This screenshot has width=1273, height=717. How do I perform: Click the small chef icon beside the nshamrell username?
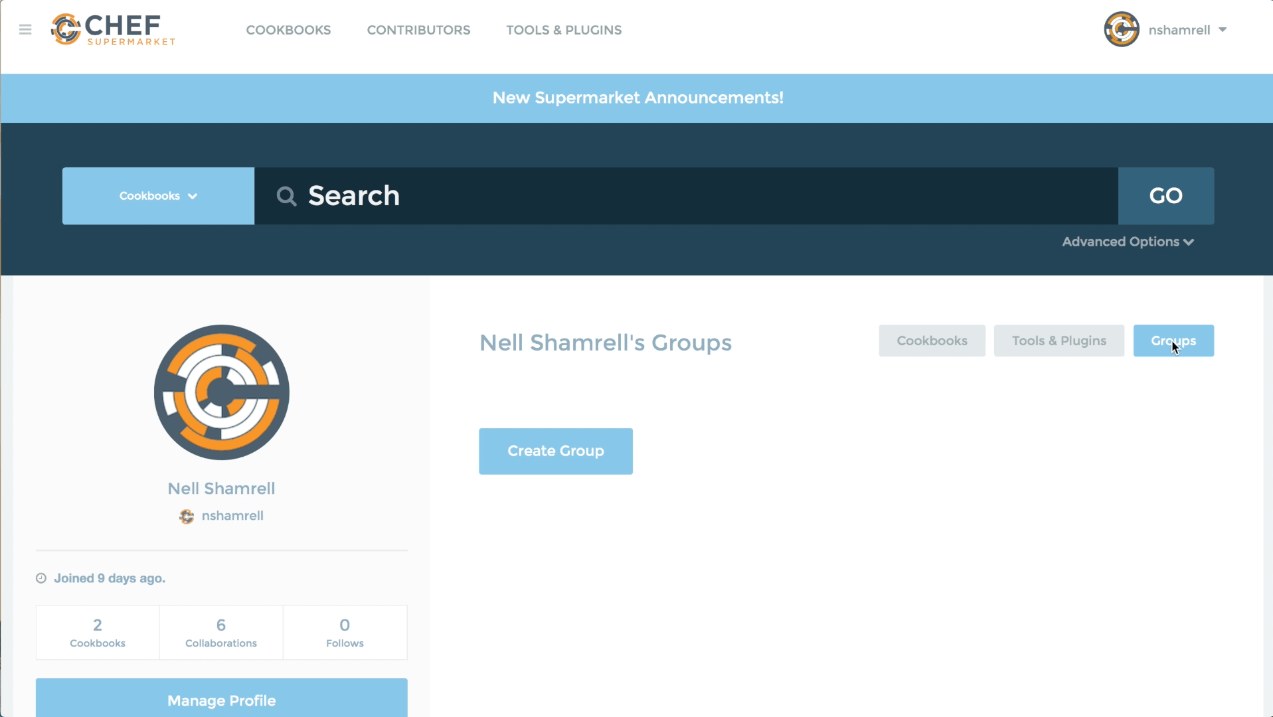(x=187, y=515)
